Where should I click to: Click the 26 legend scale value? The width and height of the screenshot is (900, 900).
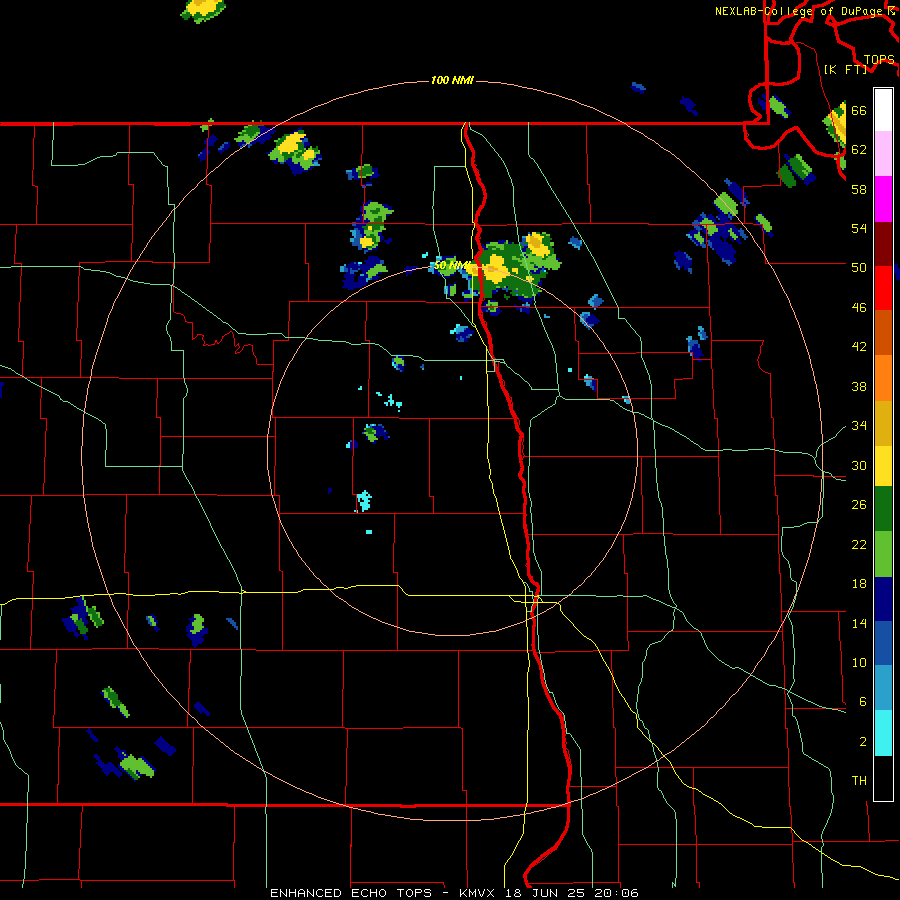[859, 505]
